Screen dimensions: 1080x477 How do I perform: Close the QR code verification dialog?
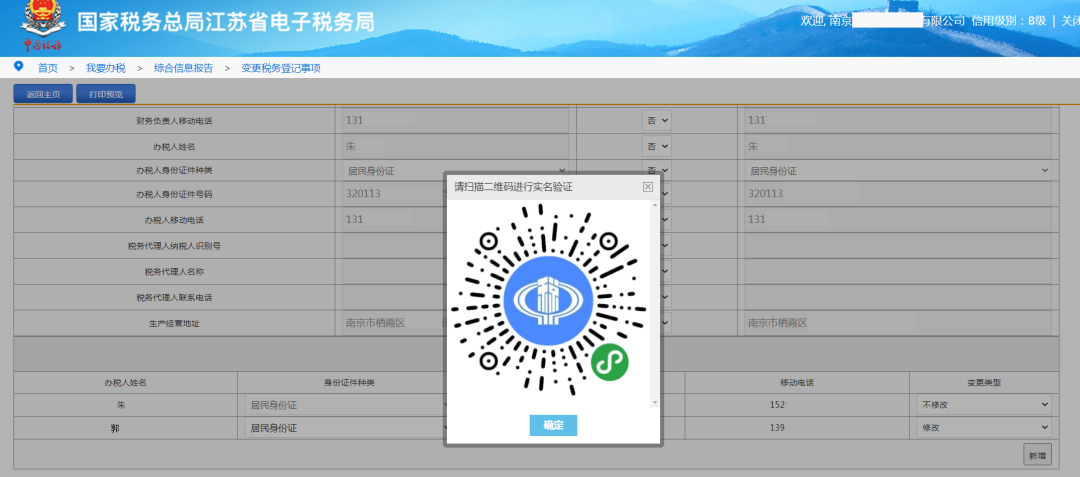click(647, 187)
